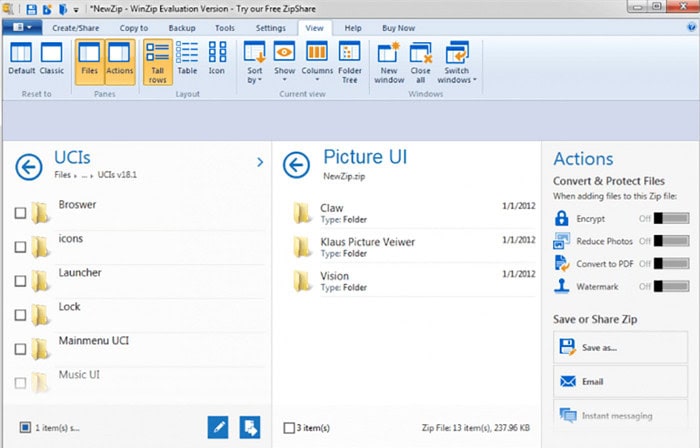
Task: Select the Table layout
Action: pyautogui.click(x=187, y=58)
